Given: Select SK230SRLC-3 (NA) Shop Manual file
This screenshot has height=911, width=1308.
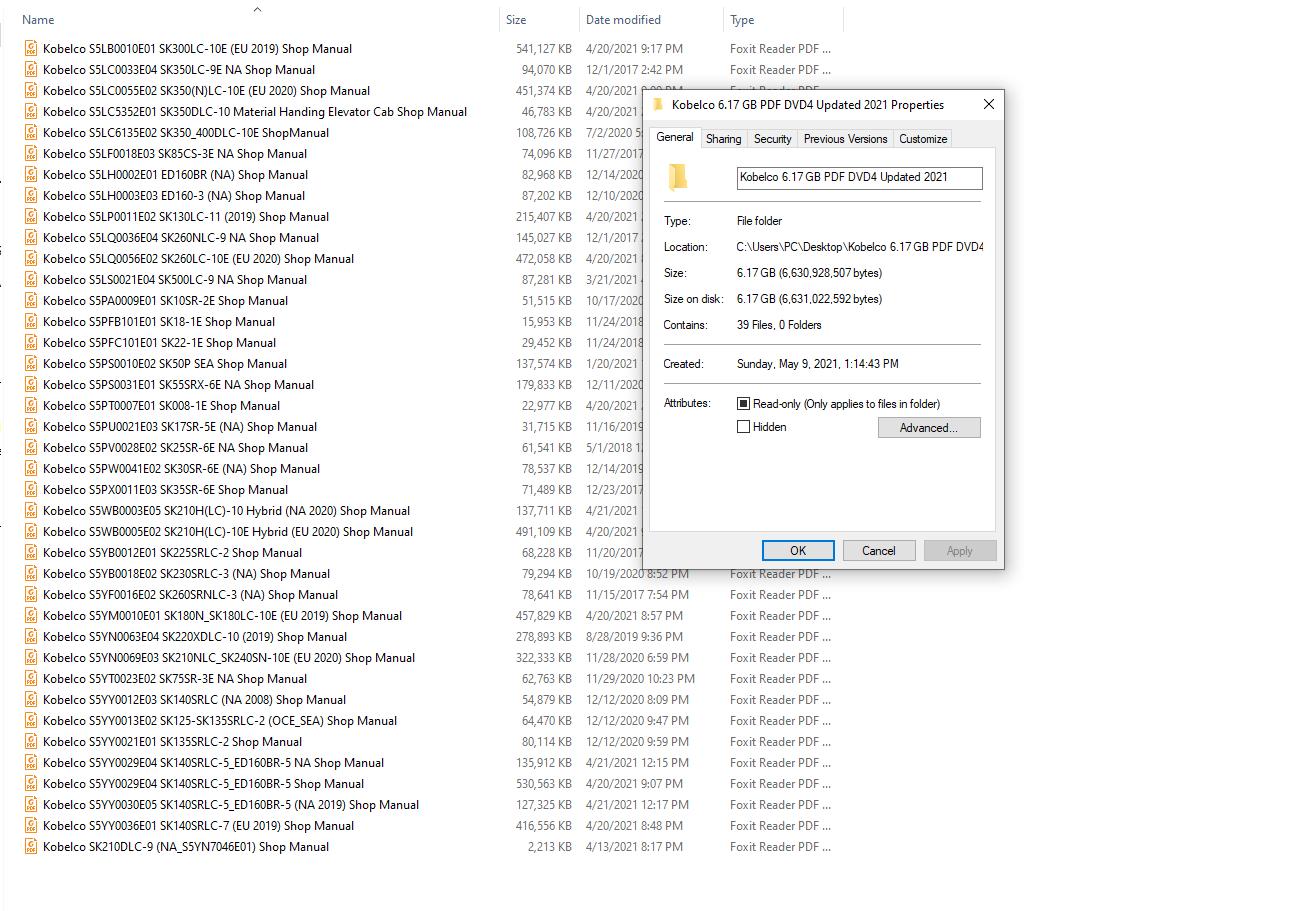Looking at the screenshot, I should (x=186, y=573).
